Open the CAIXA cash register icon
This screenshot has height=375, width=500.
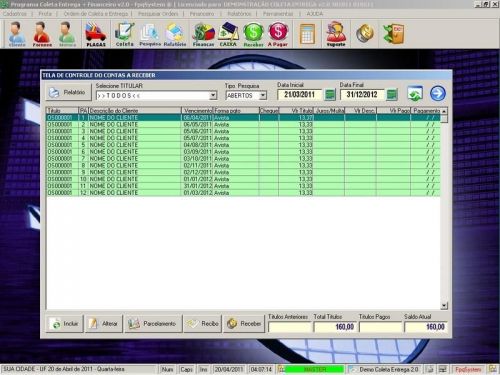point(228,34)
